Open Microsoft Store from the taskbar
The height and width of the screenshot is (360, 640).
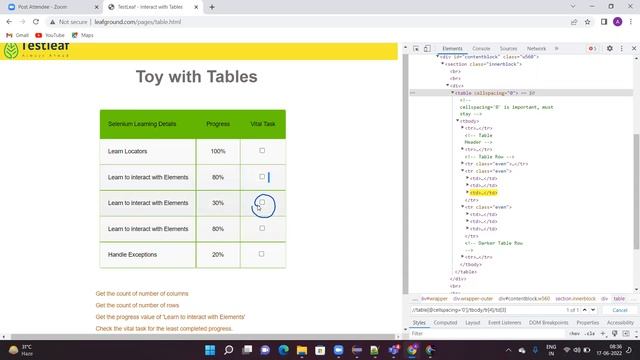[x=320, y=350]
